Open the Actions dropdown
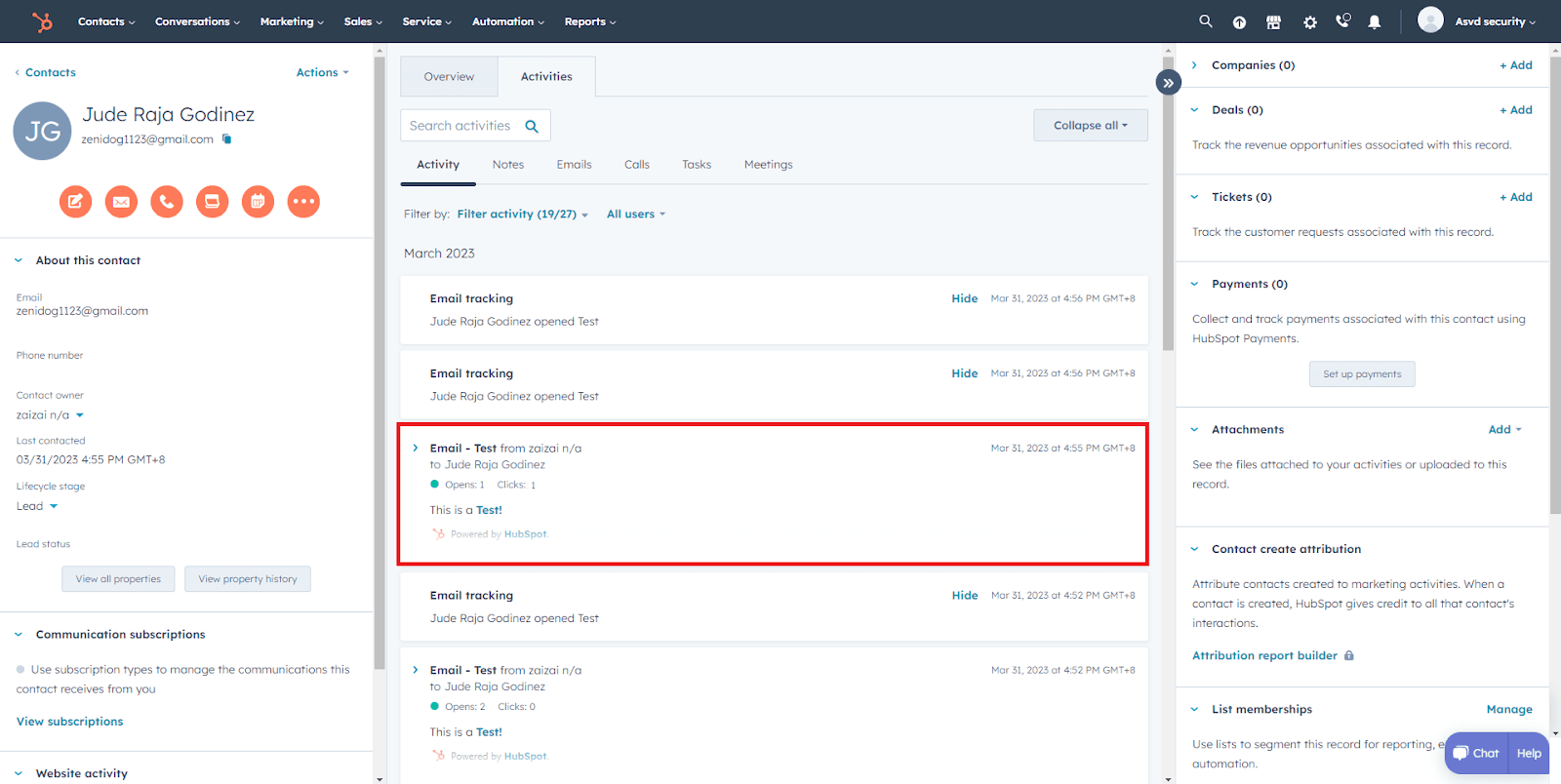Image resolution: width=1561 pixels, height=784 pixels. [323, 72]
